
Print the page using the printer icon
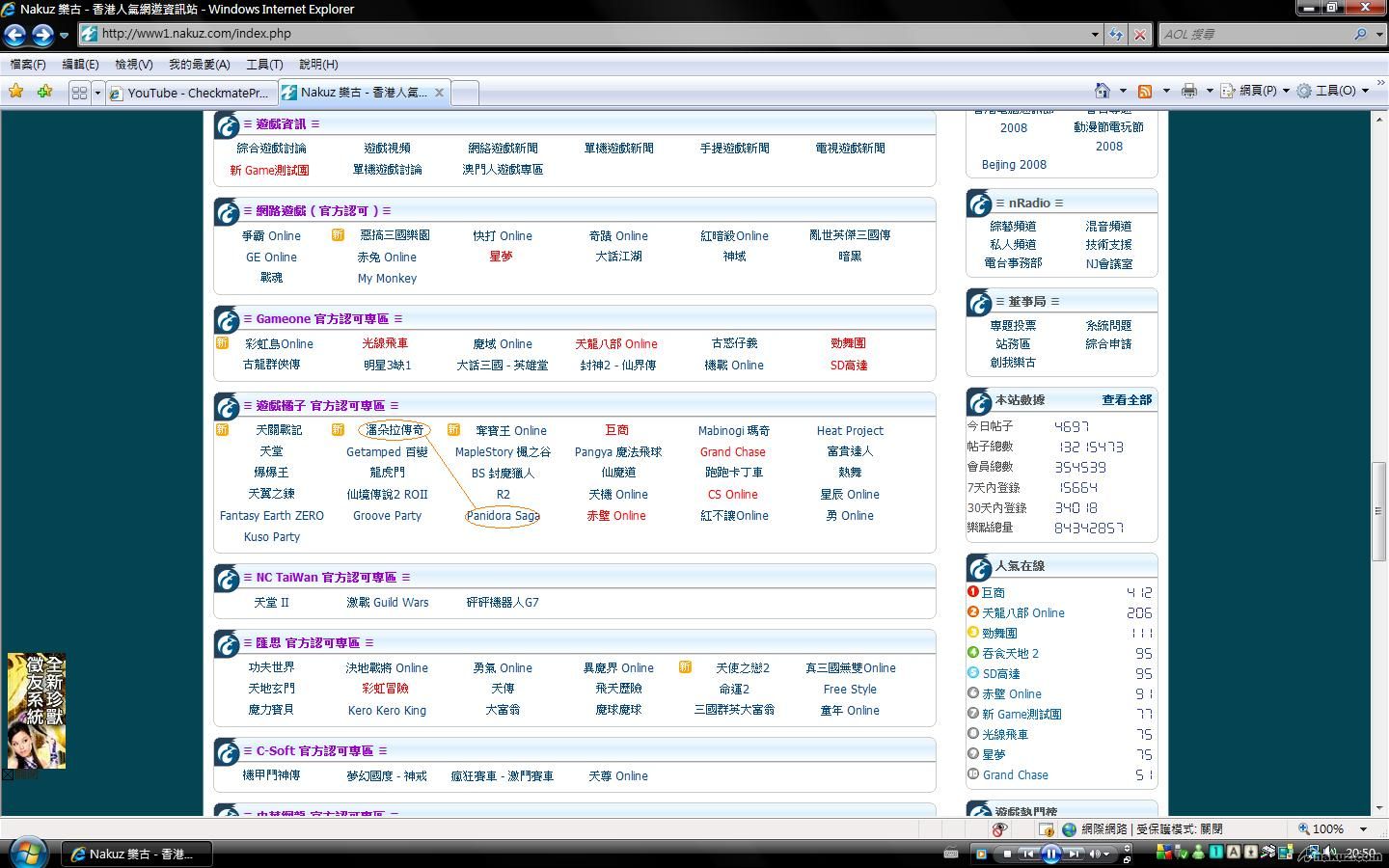pos(1188,91)
